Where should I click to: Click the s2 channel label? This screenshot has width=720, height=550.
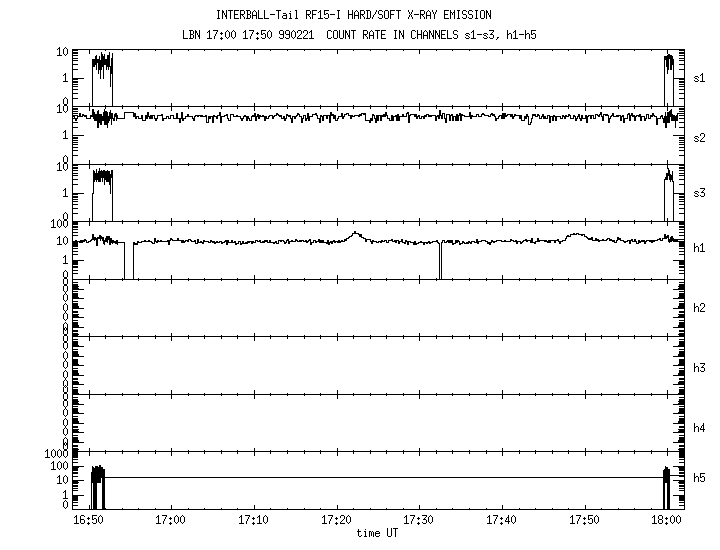700,136
